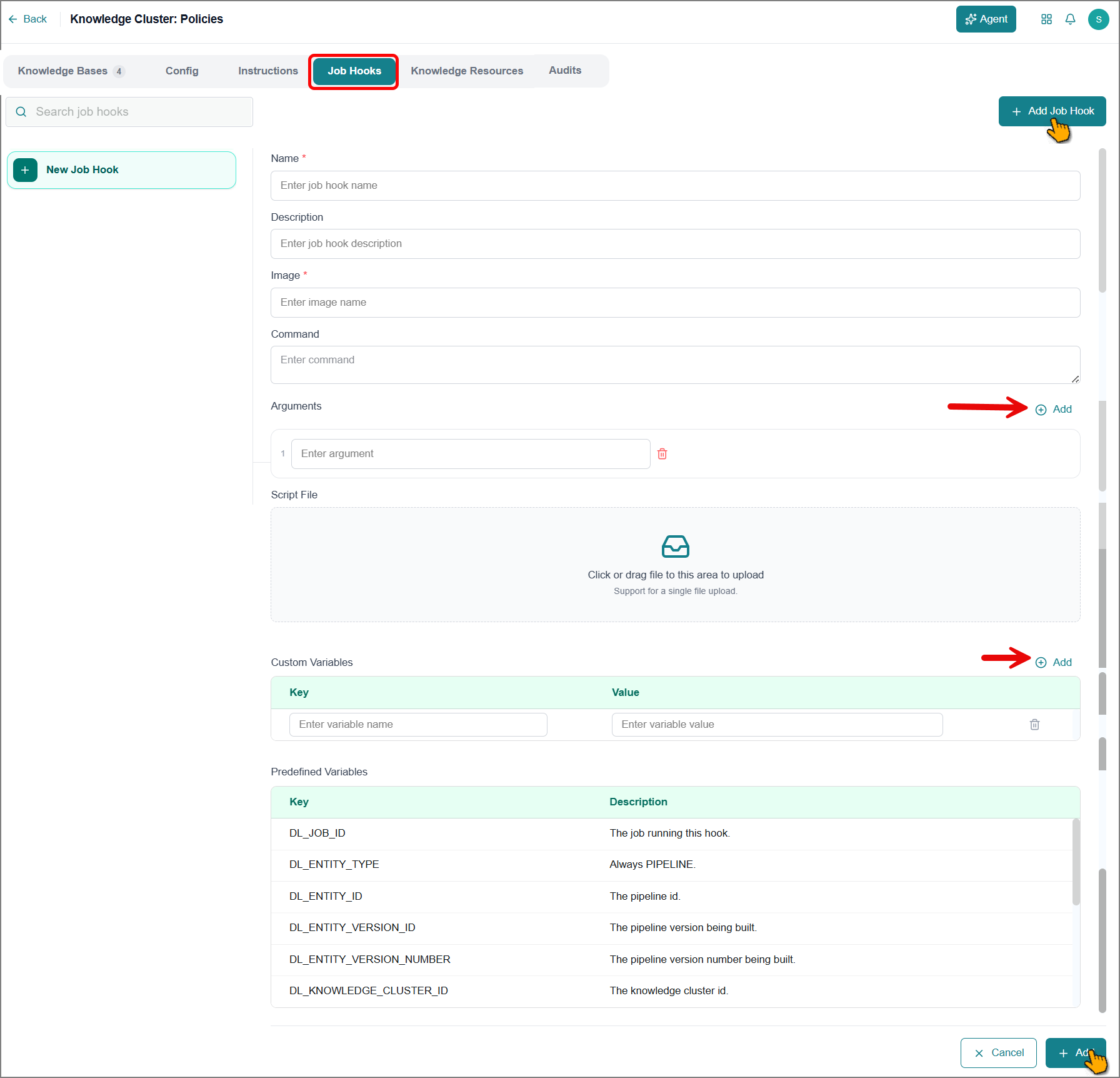
Task: Delete the custom variable row via trash icon
Action: coord(1034,725)
